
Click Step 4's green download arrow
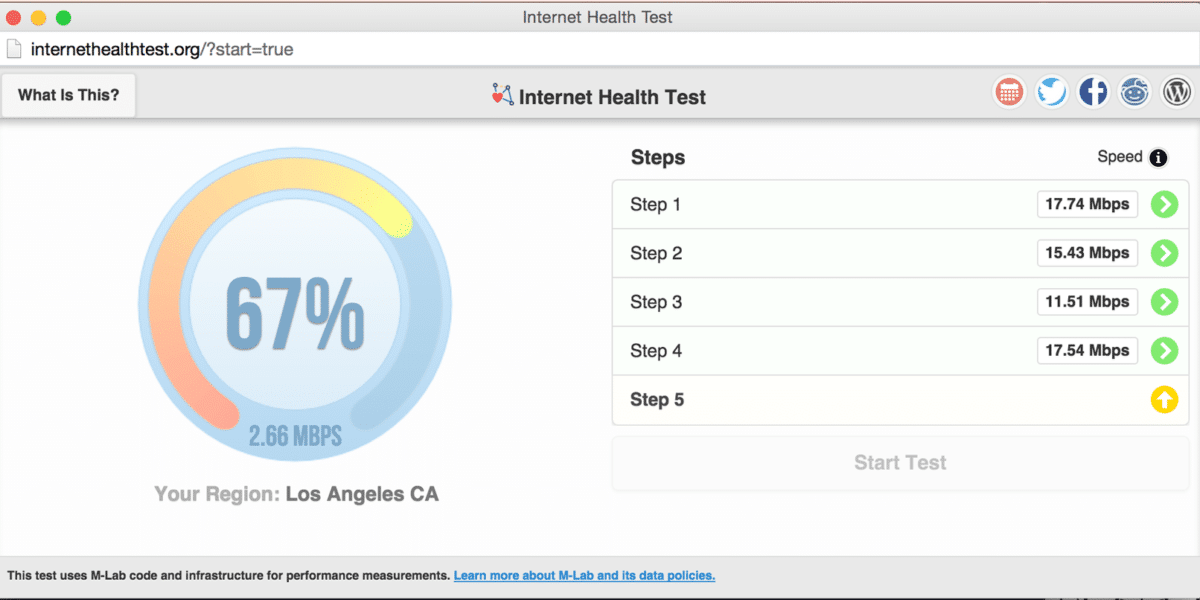click(1164, 351)
